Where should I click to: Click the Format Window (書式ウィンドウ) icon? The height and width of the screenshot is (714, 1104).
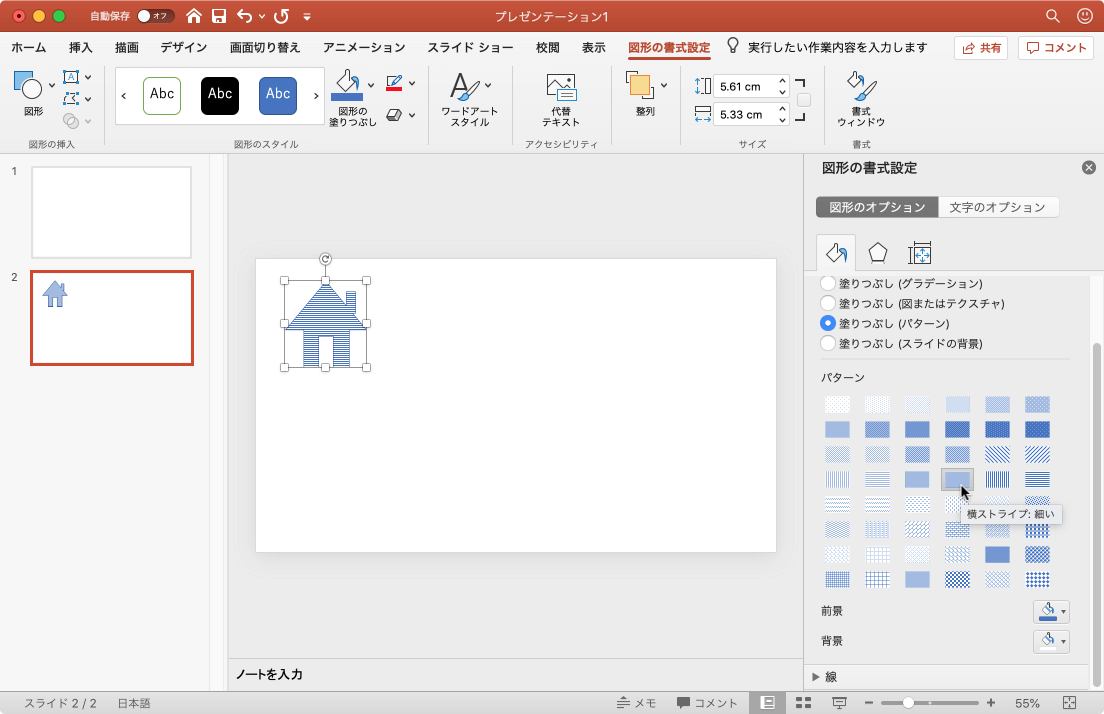pos(860,100)
